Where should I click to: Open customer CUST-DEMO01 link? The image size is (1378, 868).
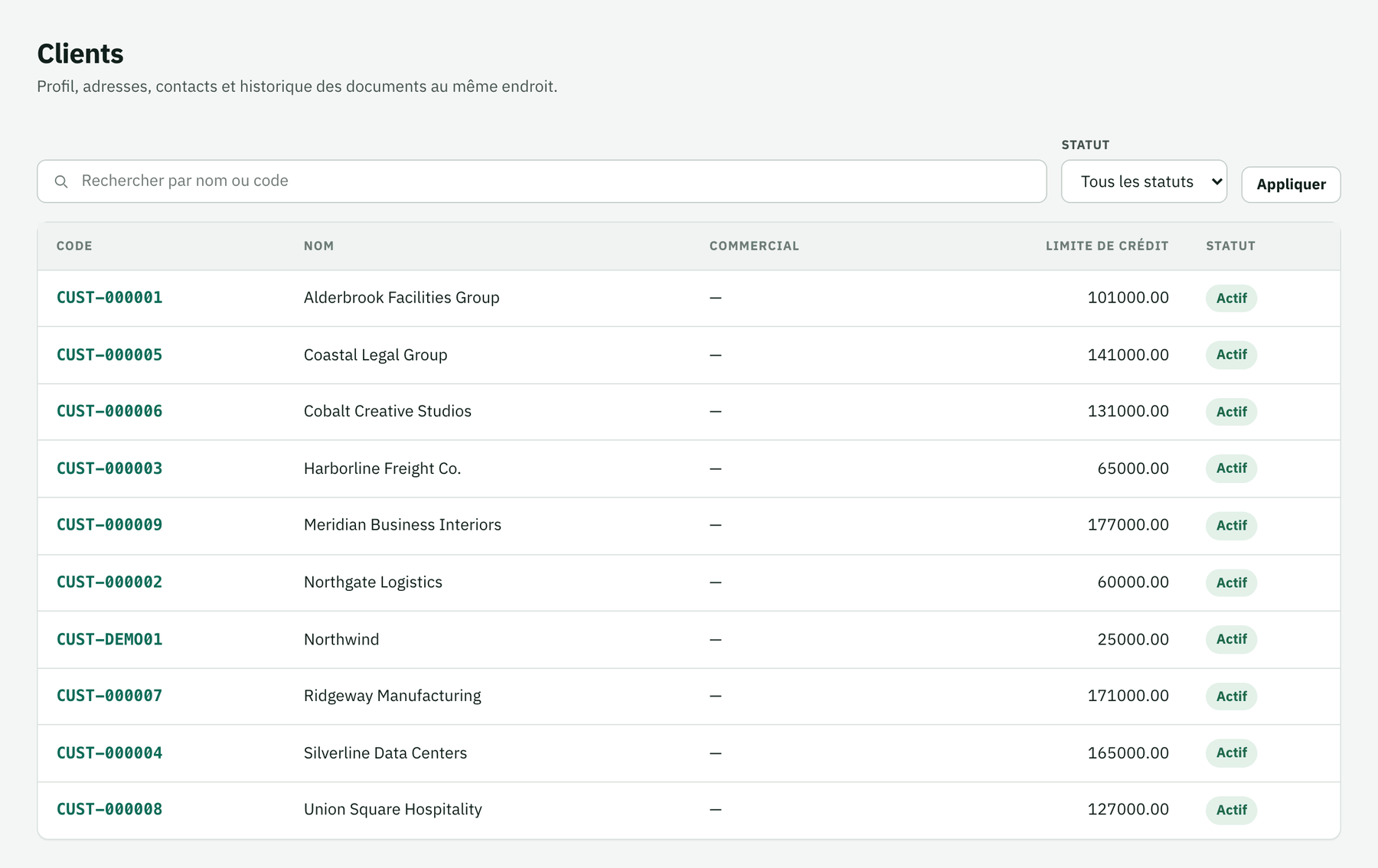pyautogui.click(x=109, y=639)
